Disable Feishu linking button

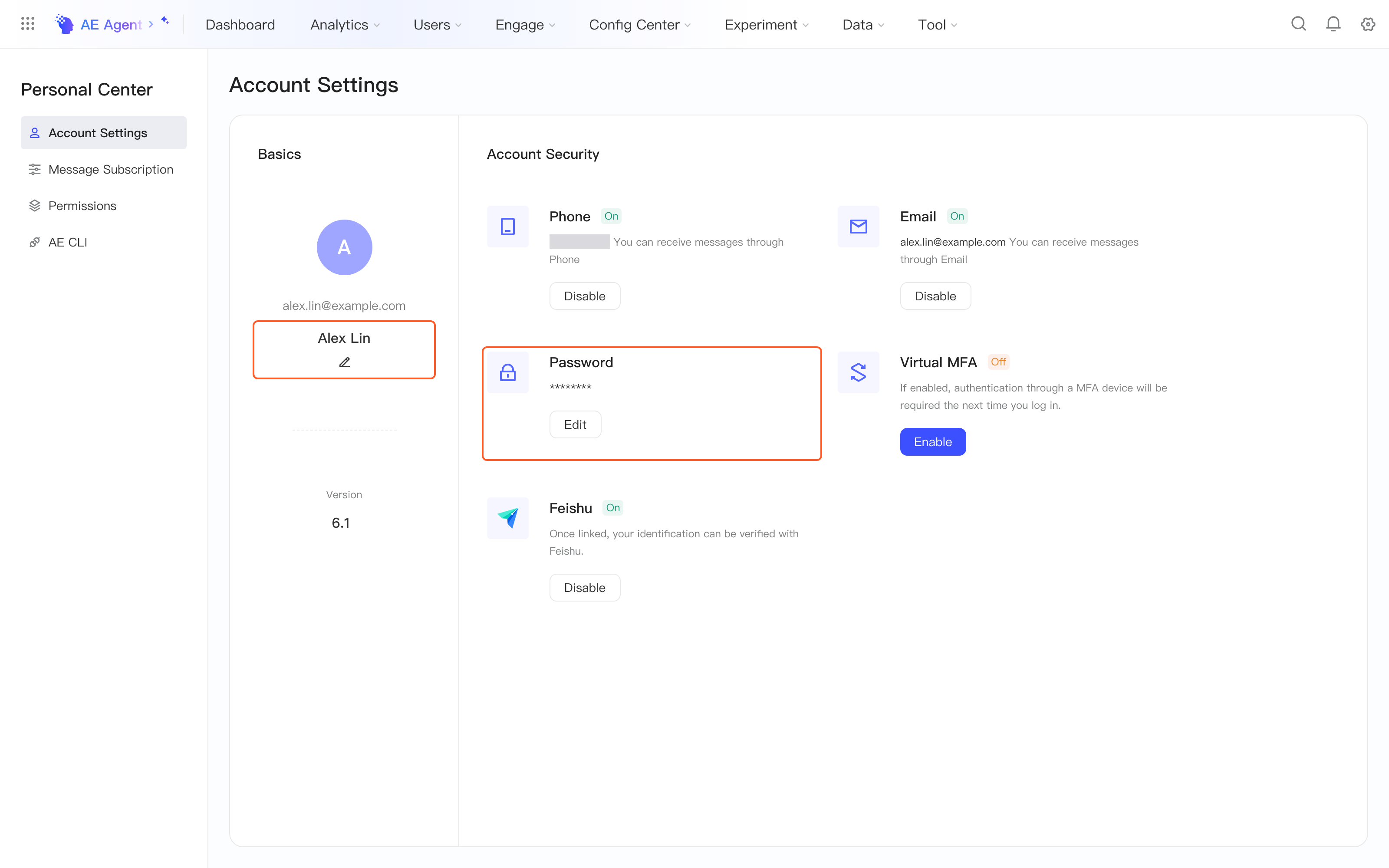pyautogui.click(x=584, y=588)
